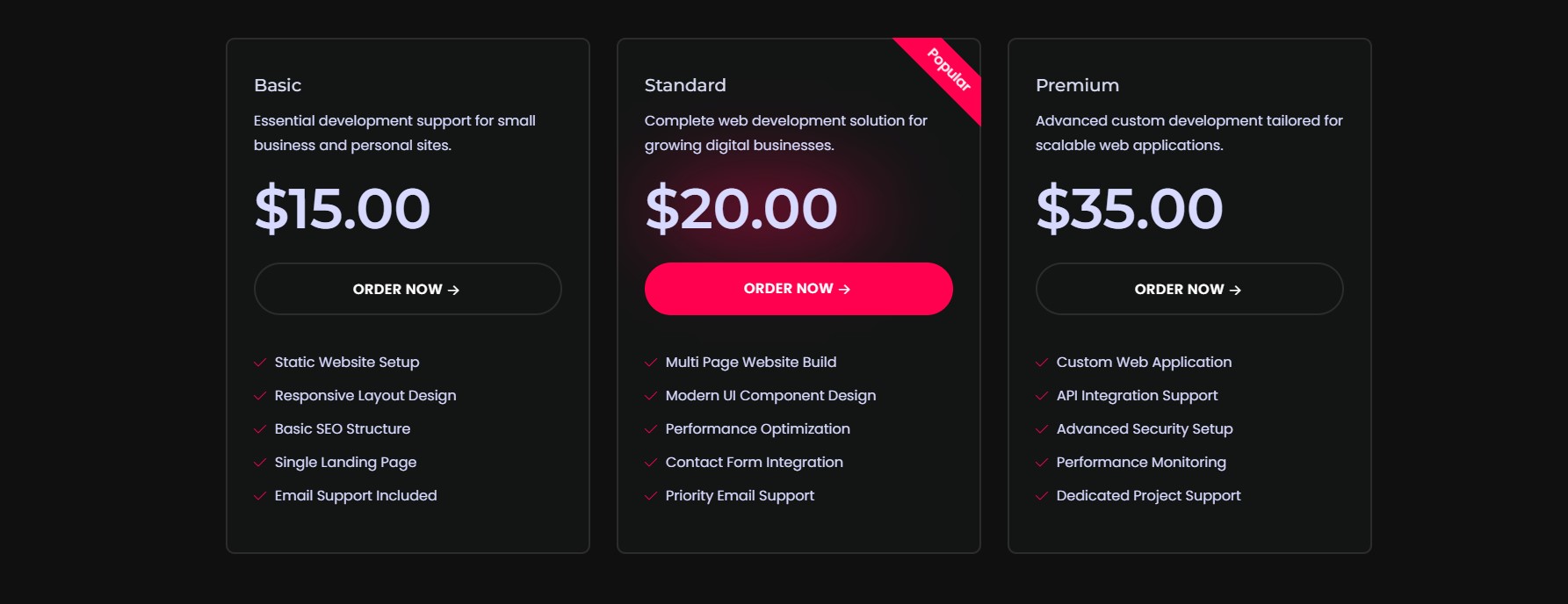
Task: Click checkmark beside Multi Page Website Build
Action: click(x=651, y=363)
